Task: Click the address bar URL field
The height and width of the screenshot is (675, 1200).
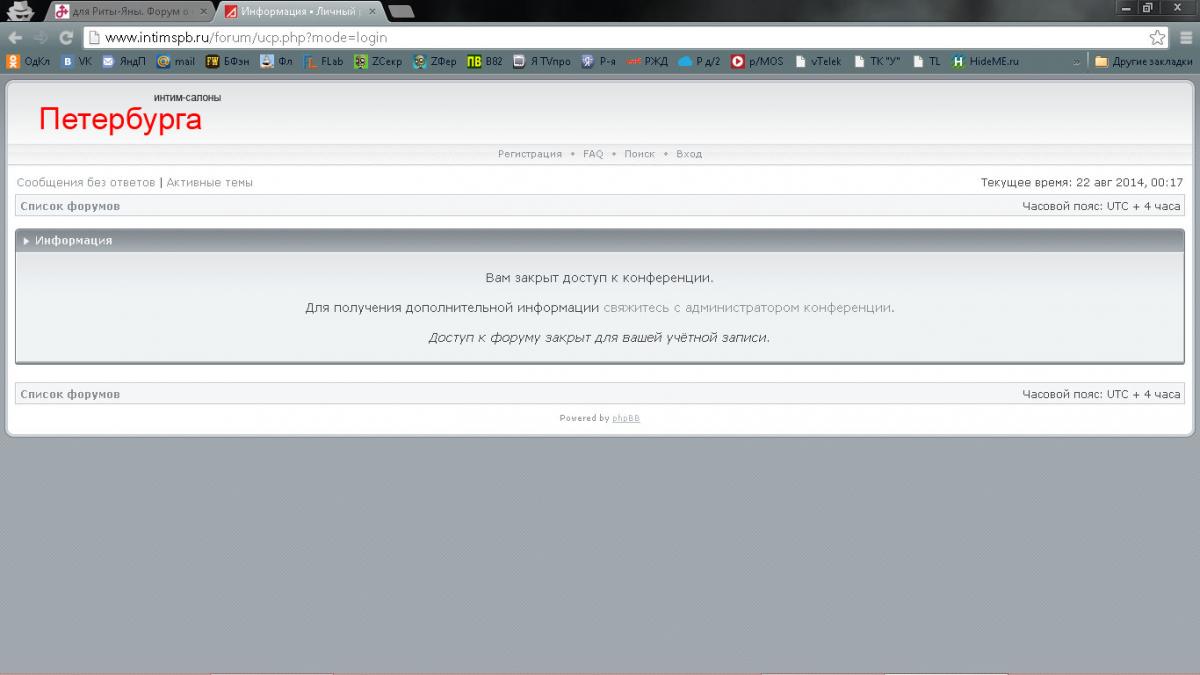Action: (600, 38)
